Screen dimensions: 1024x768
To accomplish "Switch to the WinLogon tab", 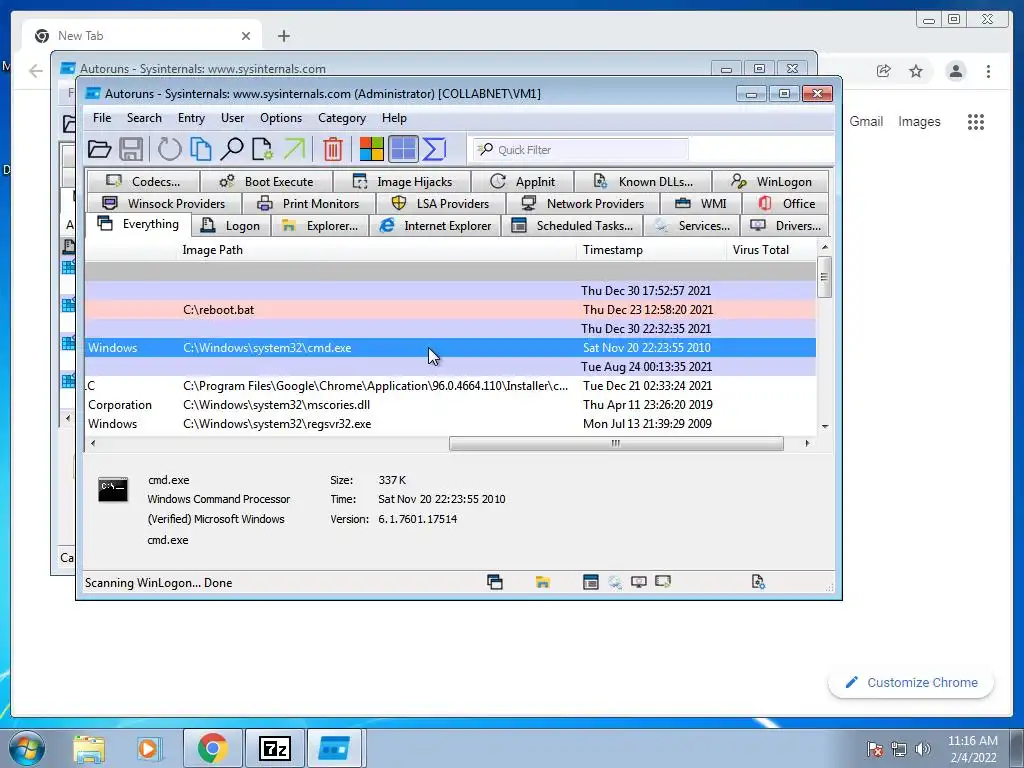I will (771, 182).
